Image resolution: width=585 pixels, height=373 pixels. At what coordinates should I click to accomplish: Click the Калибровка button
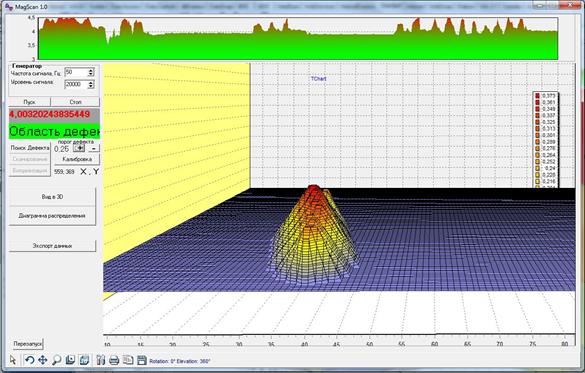point(77,159)
